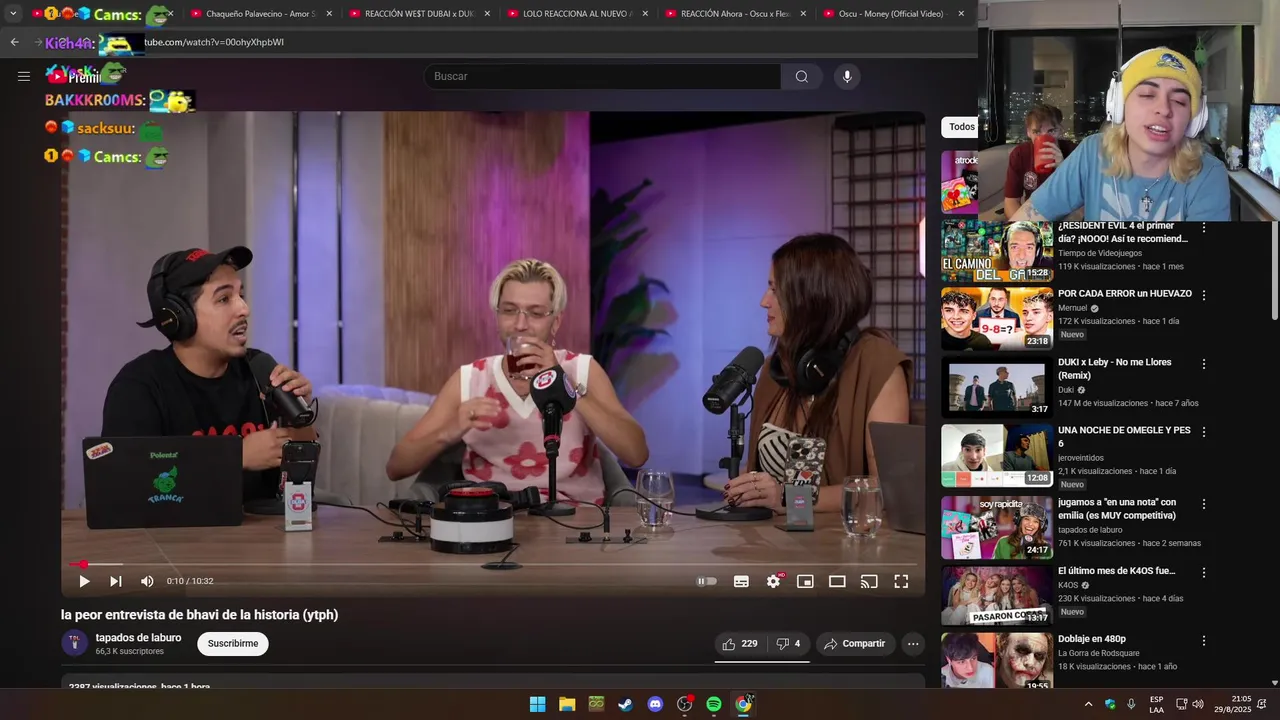The image size is (1280, 720).
Task: Open Spotify from the taskbar
Action: [x=714, y=704]
